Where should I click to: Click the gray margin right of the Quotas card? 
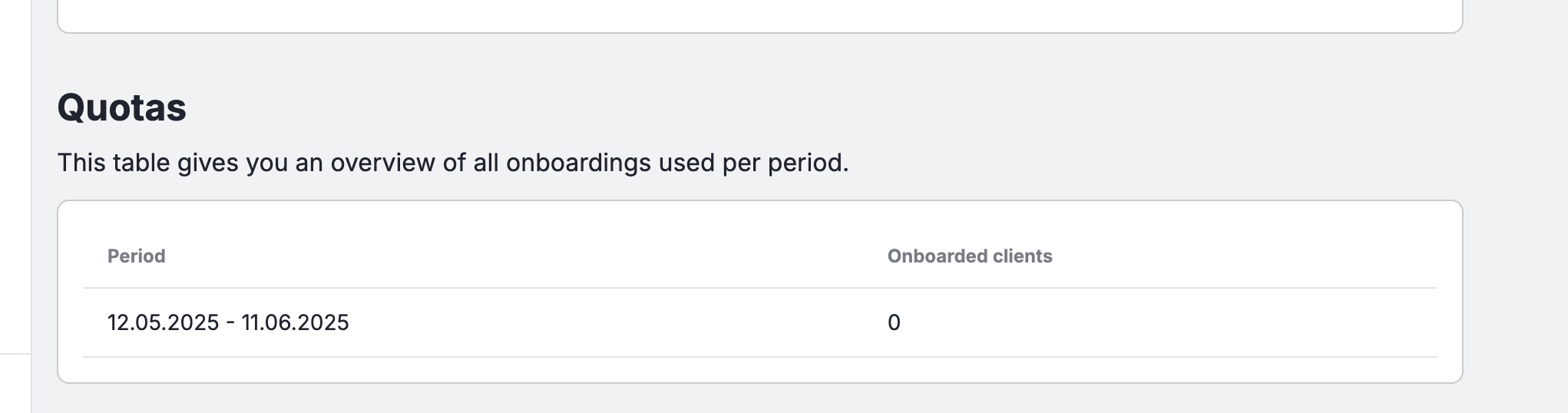(1515, 292)
